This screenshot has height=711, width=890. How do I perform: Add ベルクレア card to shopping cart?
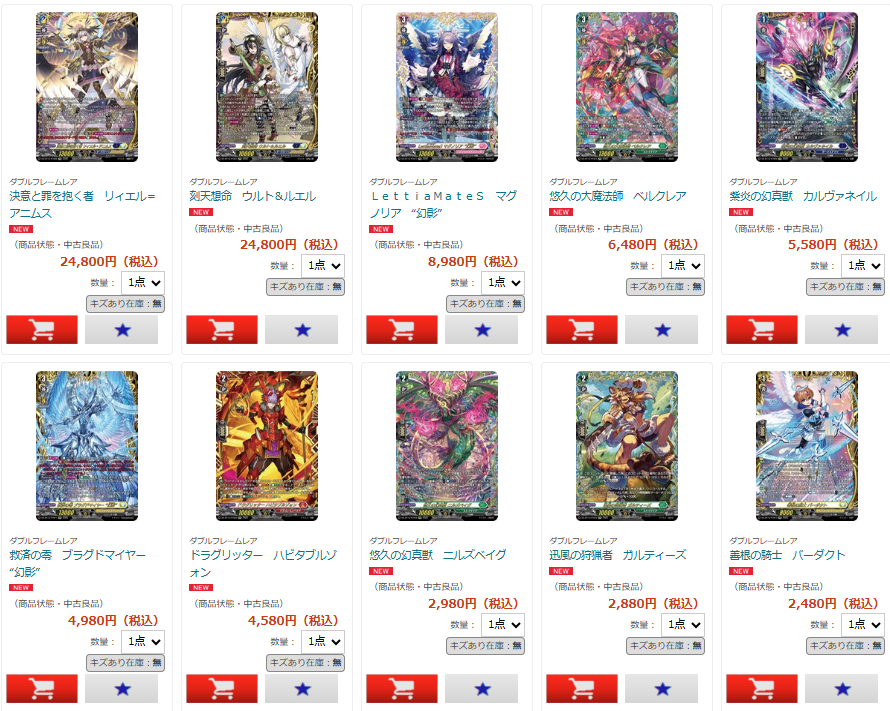tap(582, 330)
